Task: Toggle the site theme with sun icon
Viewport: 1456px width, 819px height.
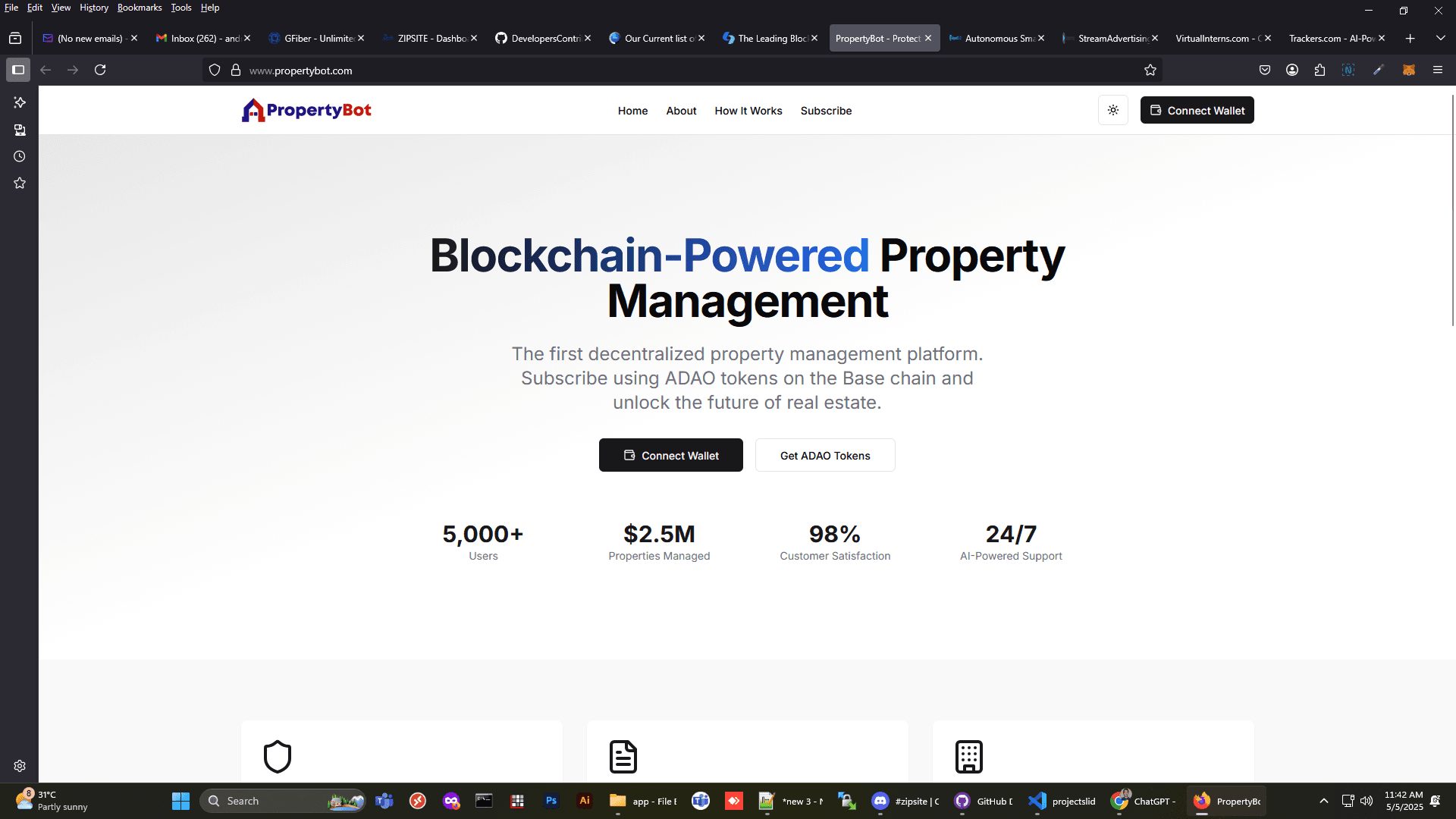Action: (x=1112, y=110)
